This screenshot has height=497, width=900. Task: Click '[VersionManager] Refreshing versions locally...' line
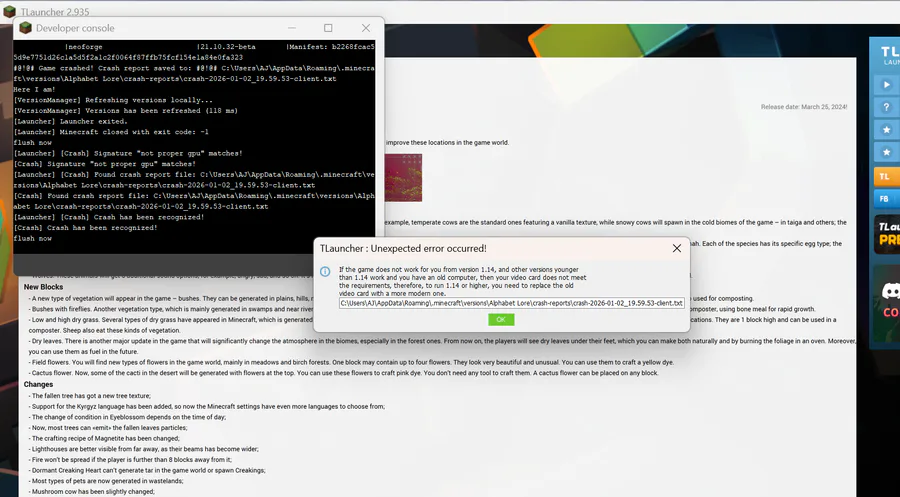pos(113,100)
